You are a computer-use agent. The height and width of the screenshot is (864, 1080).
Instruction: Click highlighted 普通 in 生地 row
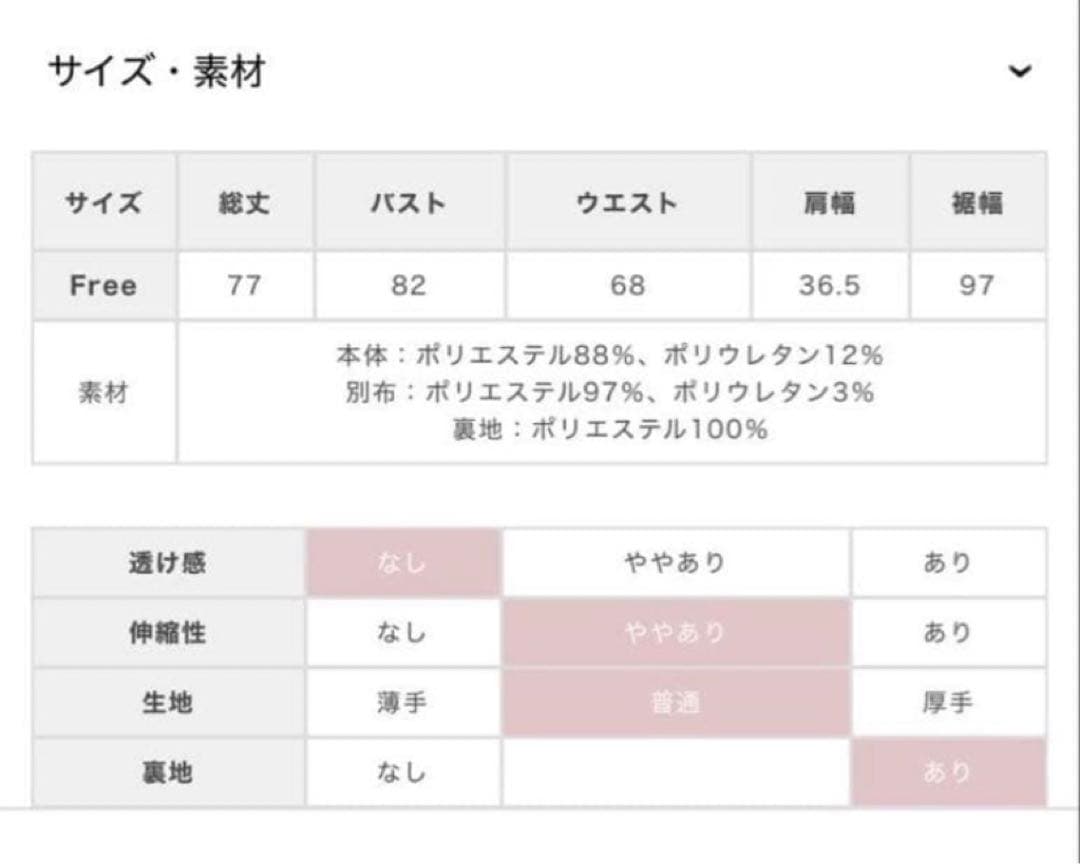(x=676, y=703)
